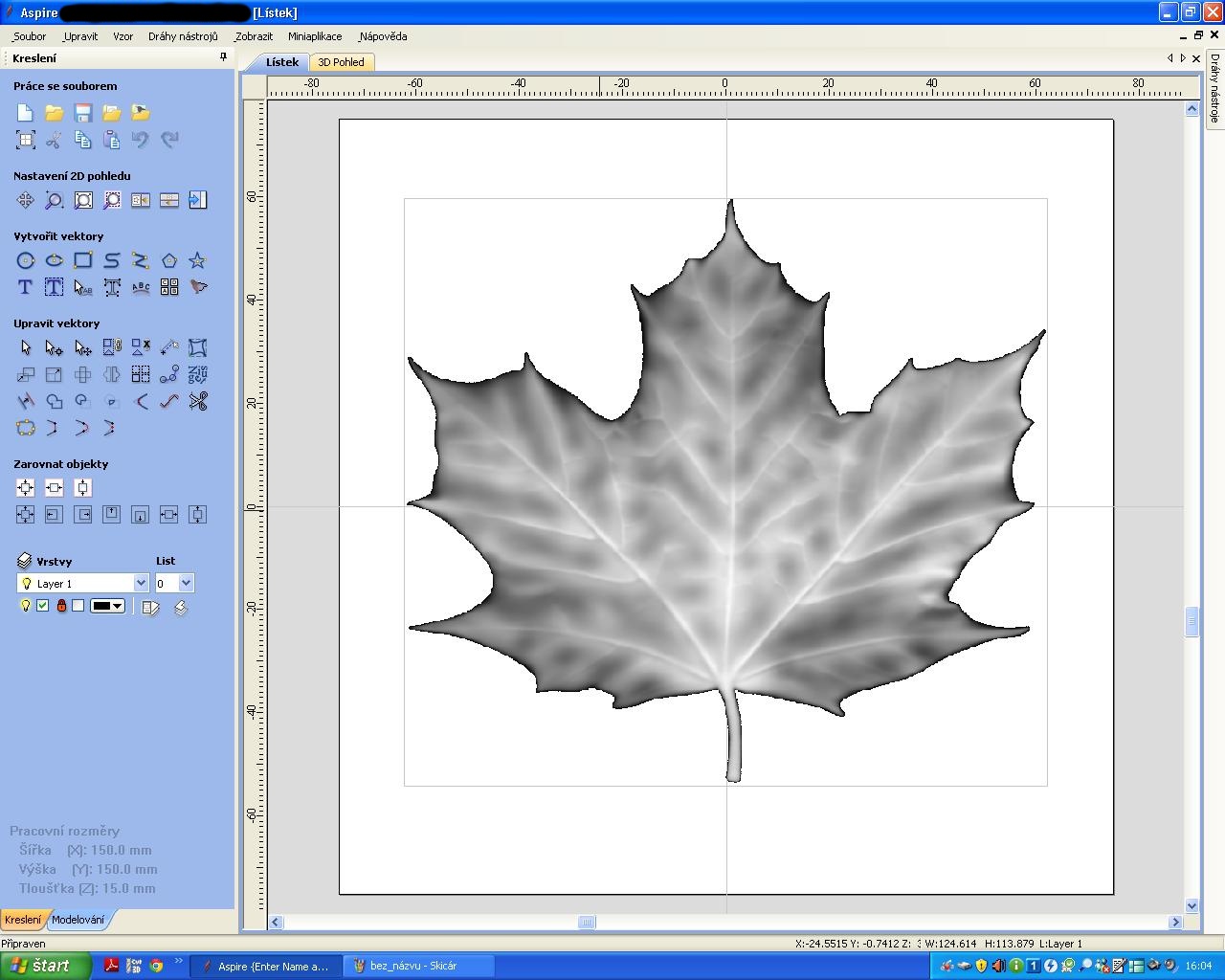
Task: Activate the Node Editing arrow tool
Action: (55, 348)
